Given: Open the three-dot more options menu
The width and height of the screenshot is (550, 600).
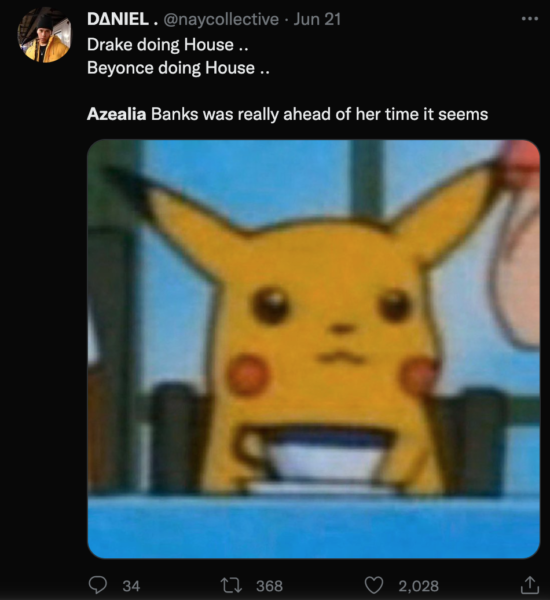Looking at the screenshot, I should [530, 18].
